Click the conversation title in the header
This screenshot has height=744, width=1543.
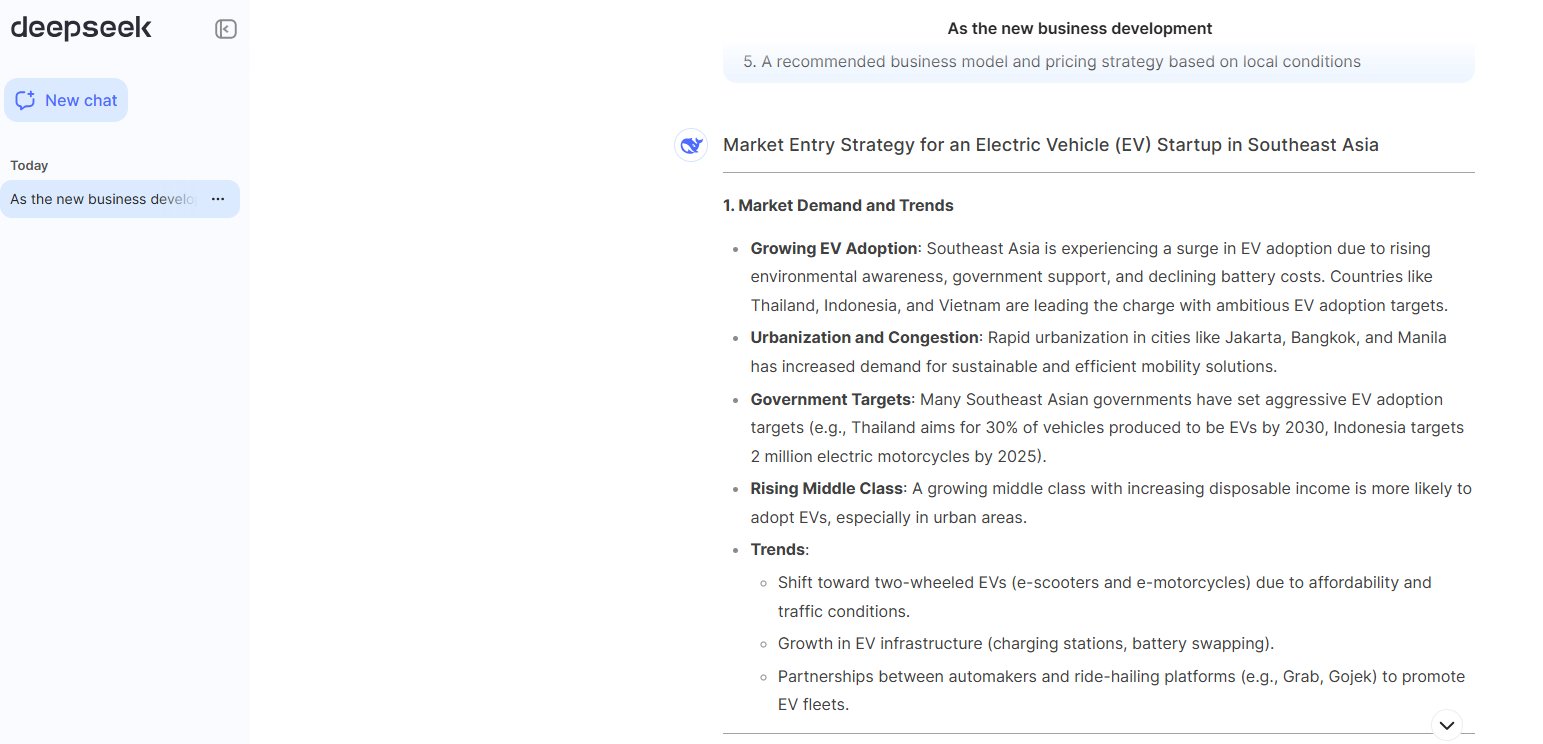1079,28
